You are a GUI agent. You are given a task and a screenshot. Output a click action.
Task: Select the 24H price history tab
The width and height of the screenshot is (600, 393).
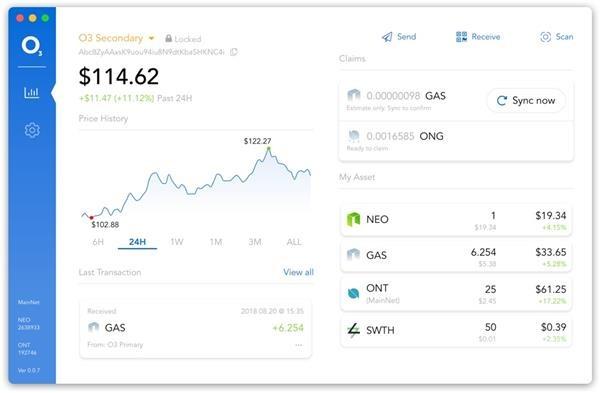[x=137, y=242]
